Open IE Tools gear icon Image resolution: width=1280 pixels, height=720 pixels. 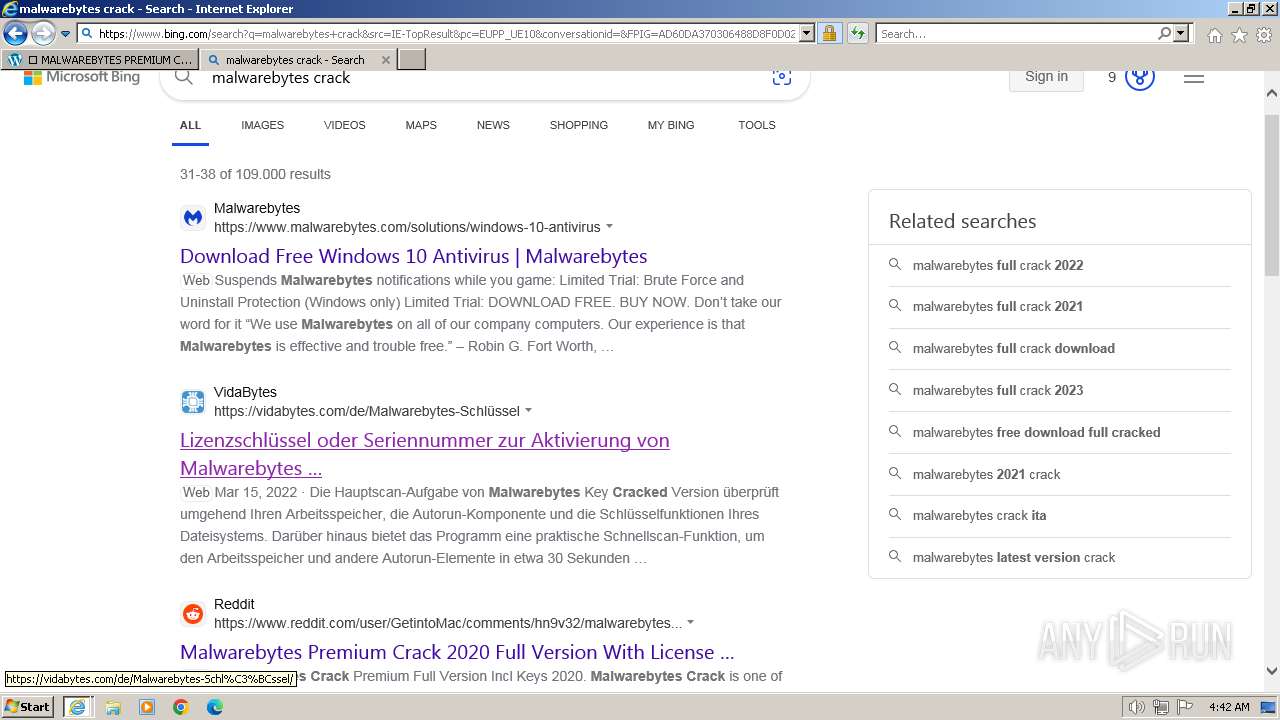click(1264, 35)
